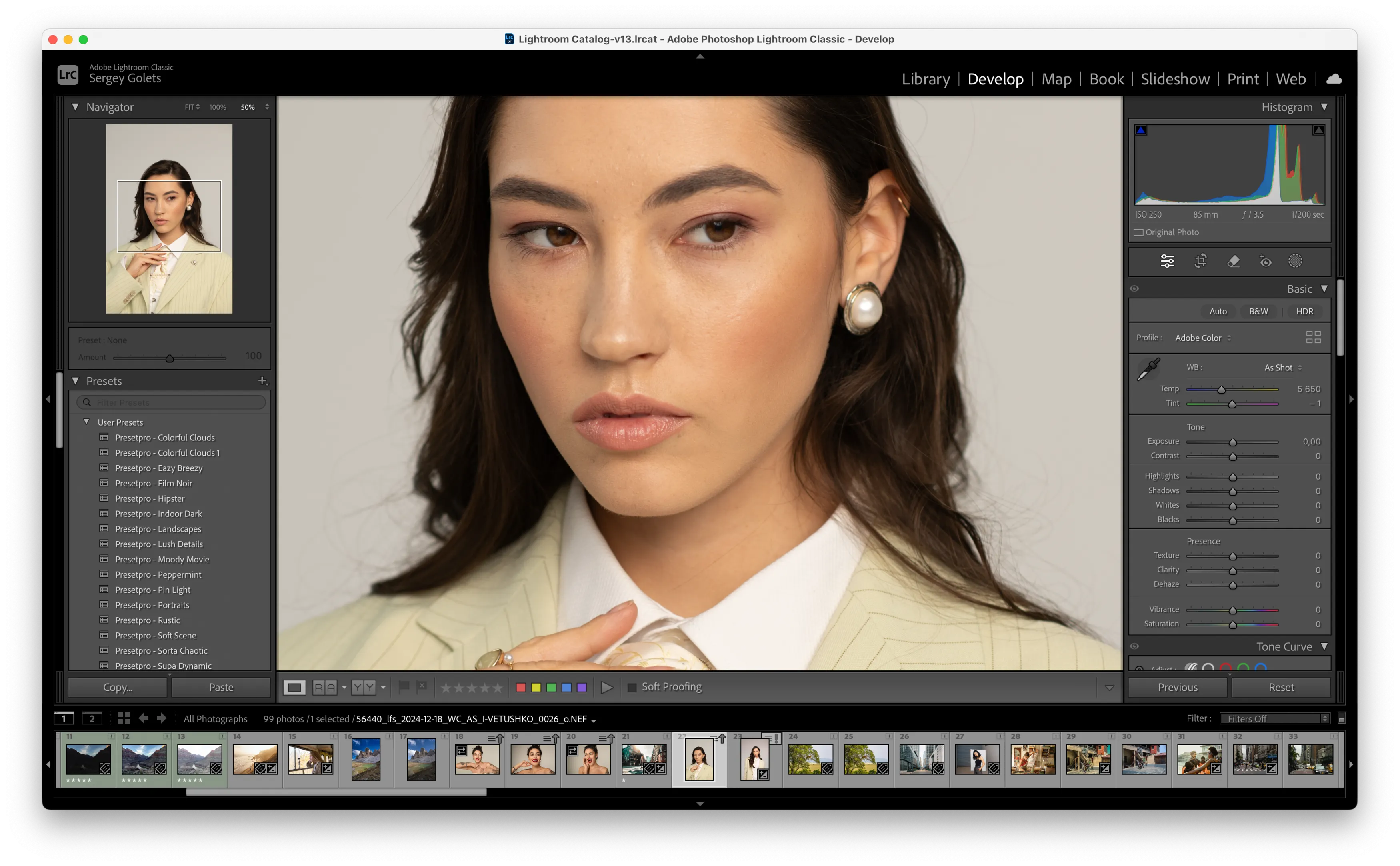Open the Red Eye correction tool

(x=1266, y=261)
